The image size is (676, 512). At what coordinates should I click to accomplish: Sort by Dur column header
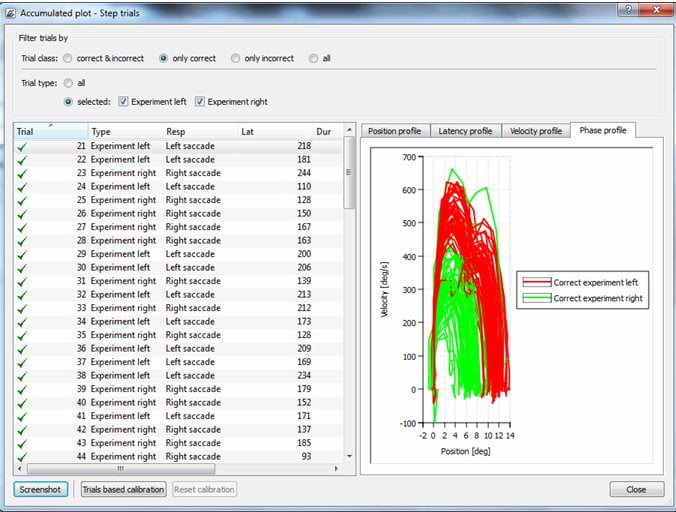tap(328, 131)
